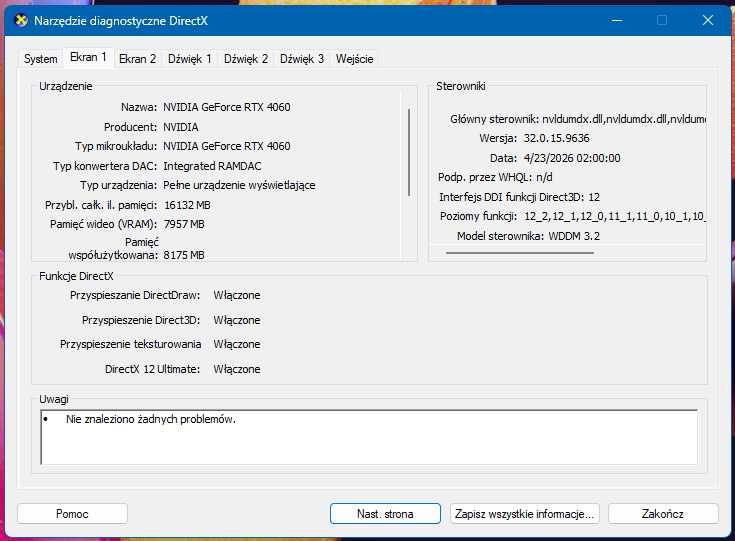Click the Interfejs DDI funkcji Direct3D row
Screen dimensions: 735x541
tap(519, 197)
